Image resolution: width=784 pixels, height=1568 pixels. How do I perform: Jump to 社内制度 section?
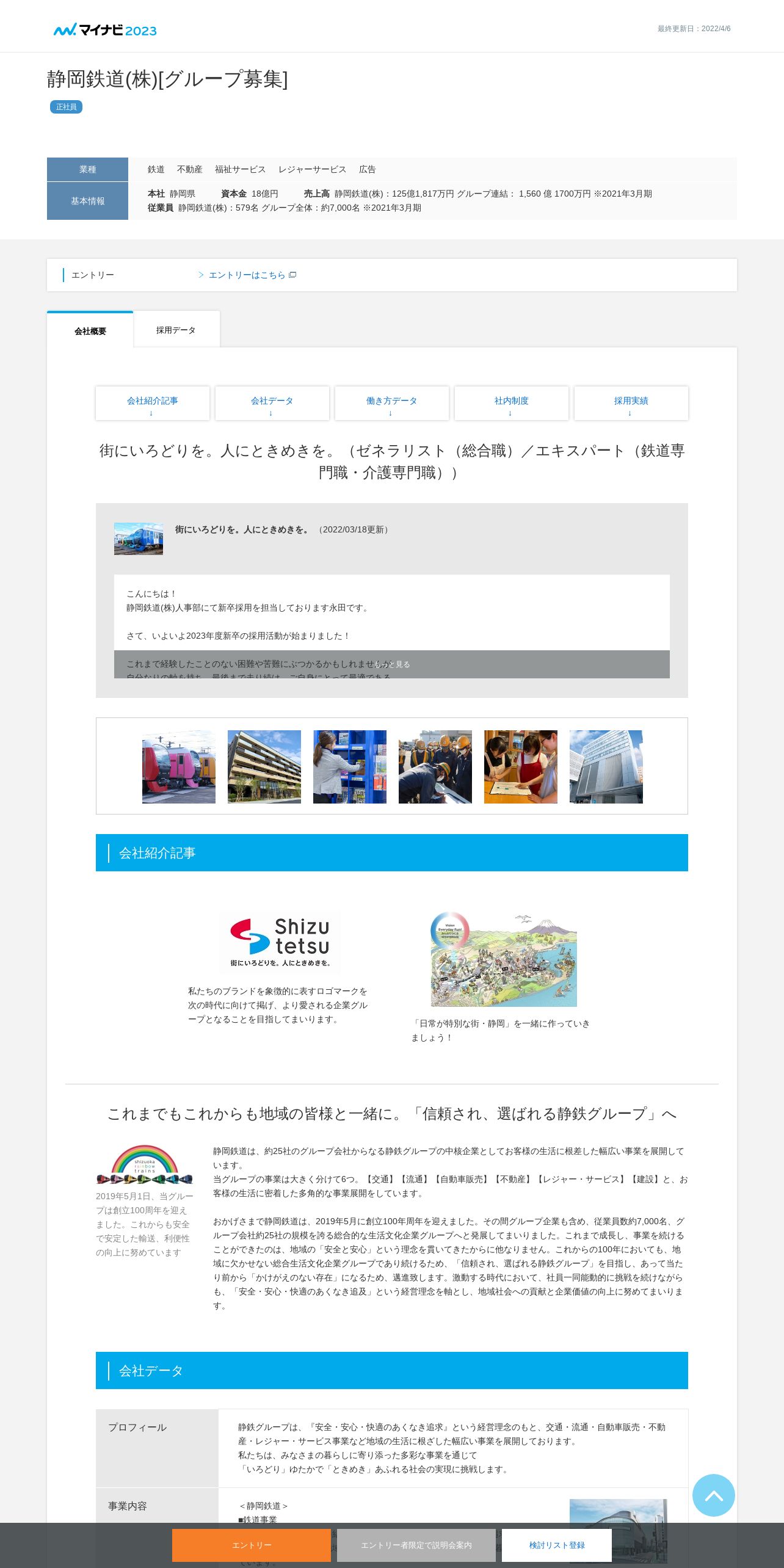click(x=512, y=403)
